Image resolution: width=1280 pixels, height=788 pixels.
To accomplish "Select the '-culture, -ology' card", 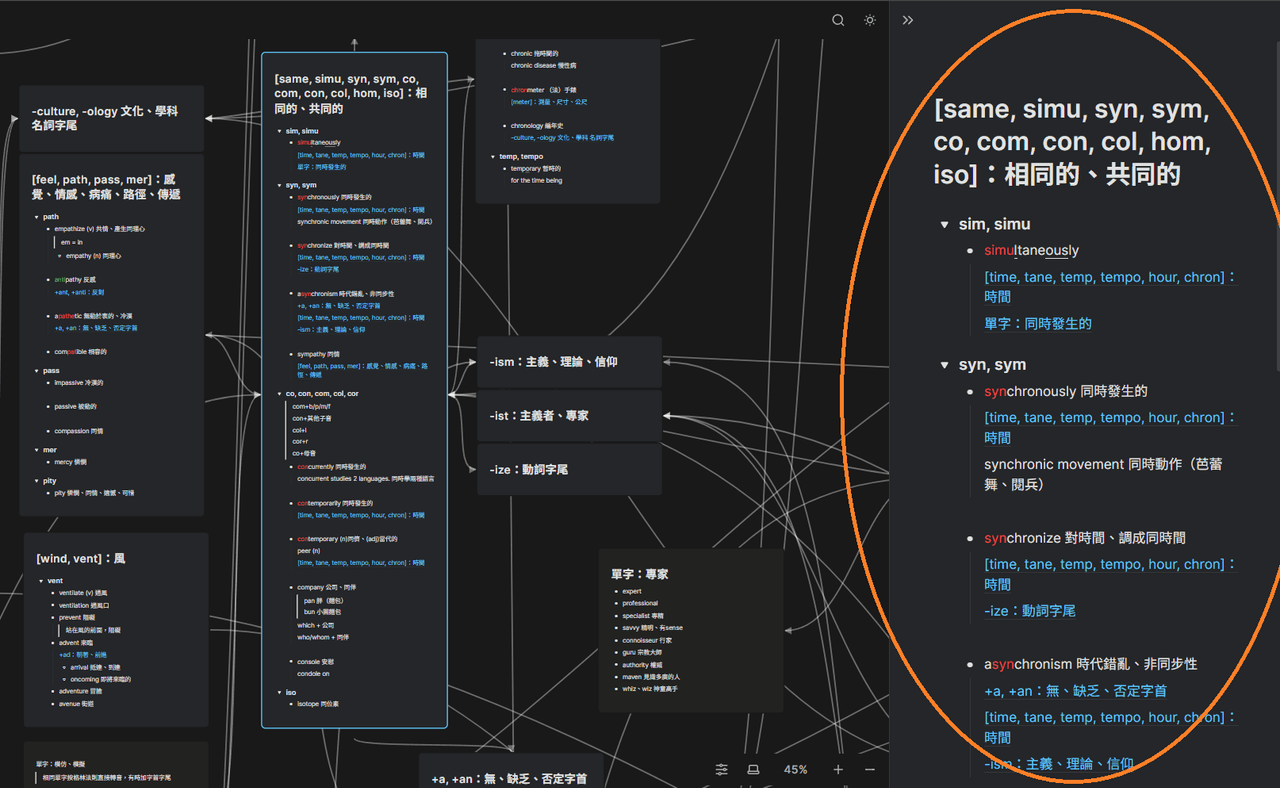I will (112, 118).
